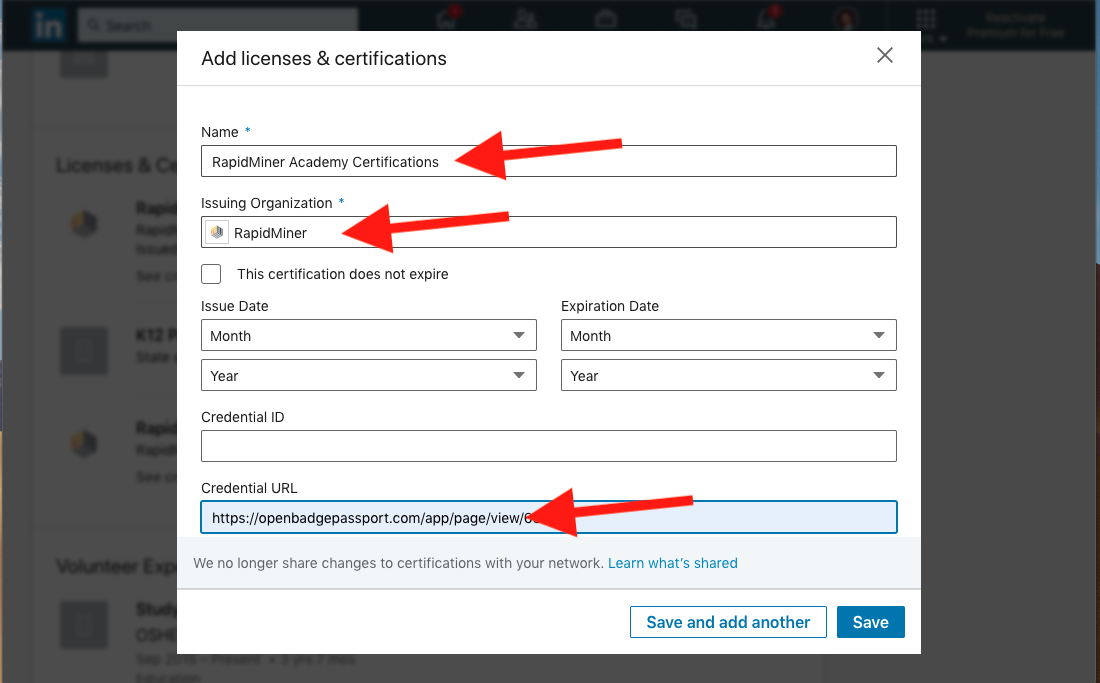Open the Work apps grid icon

tap(925, 19)
